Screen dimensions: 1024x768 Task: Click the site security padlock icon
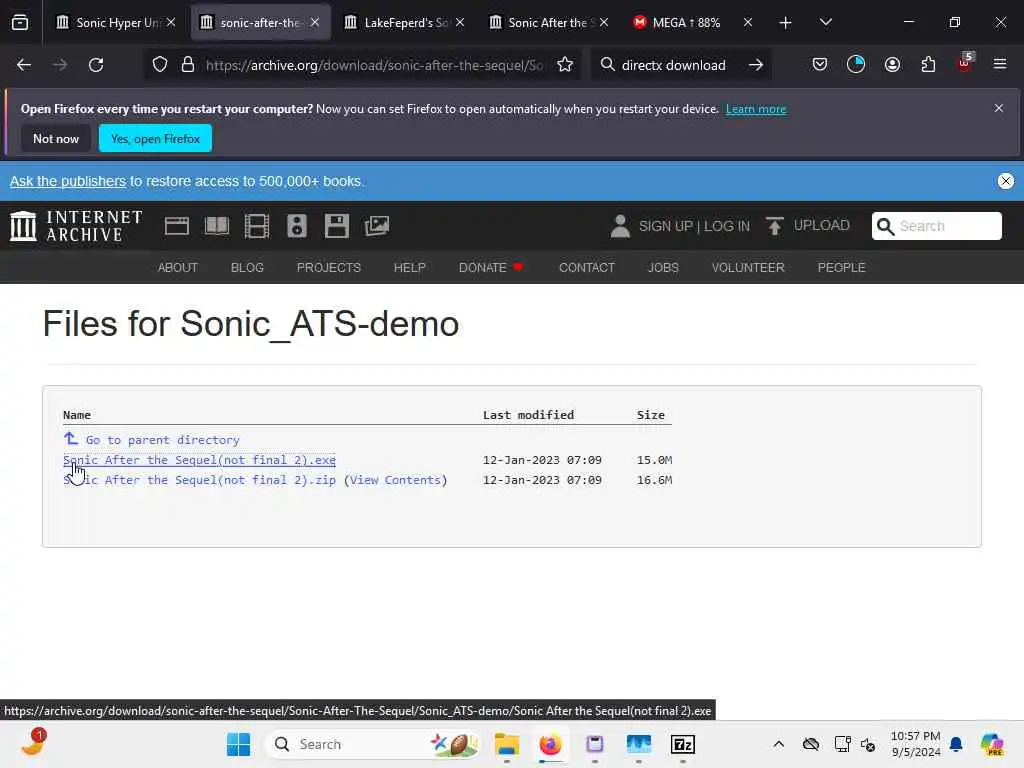point(188,65)
